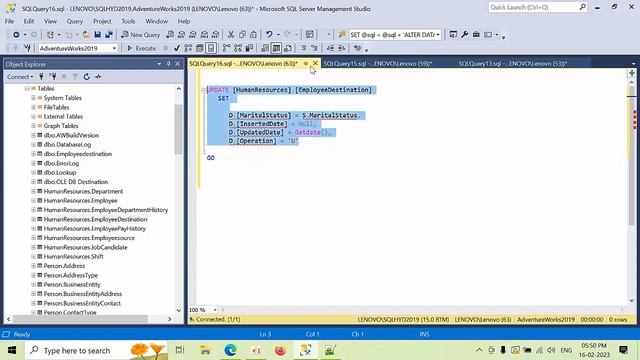Click the Change Connection icon
The width and height of the screenshot is (640, 360).
(27, 48)
